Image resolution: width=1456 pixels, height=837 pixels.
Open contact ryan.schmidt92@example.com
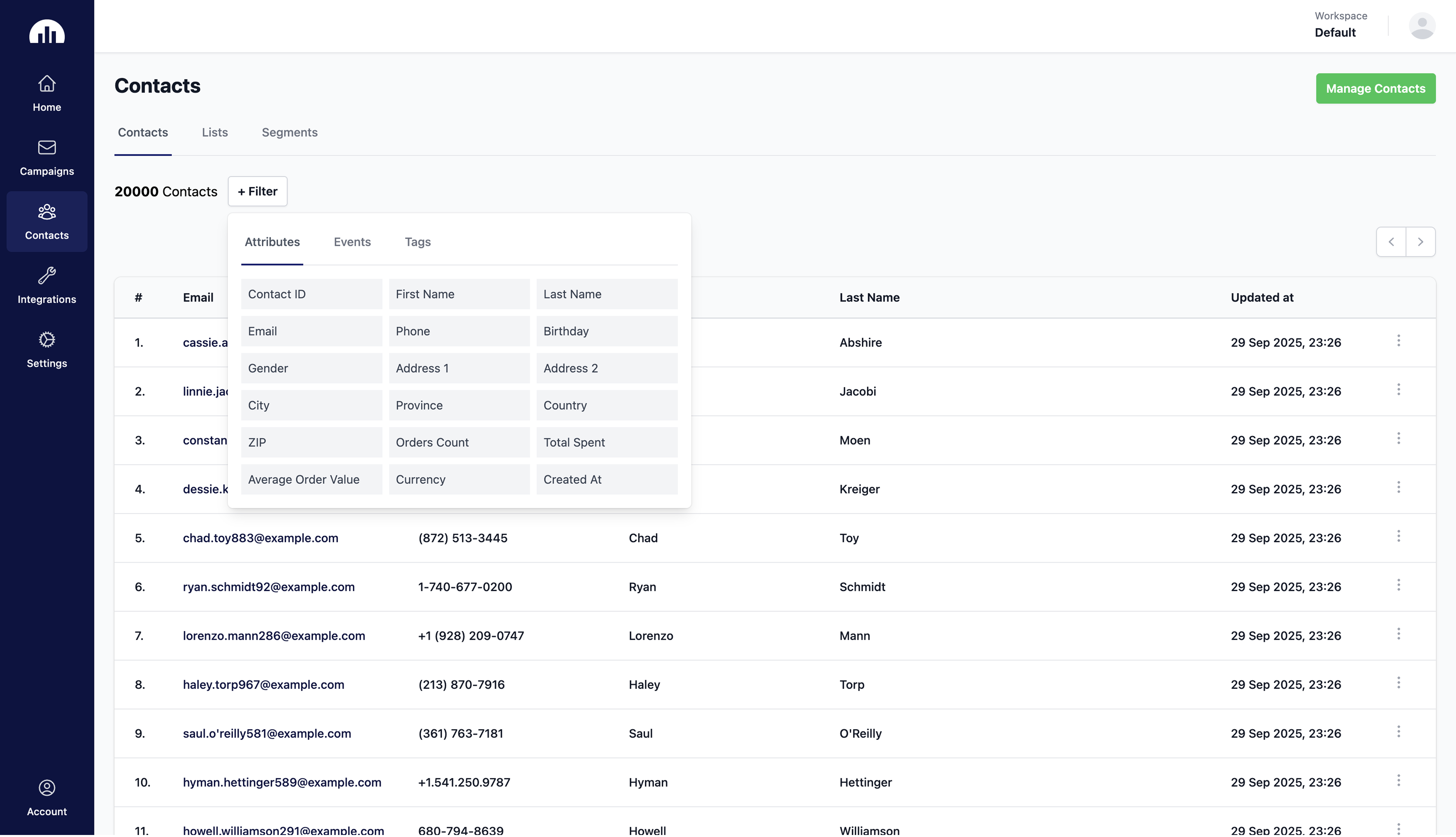[268, 587]
